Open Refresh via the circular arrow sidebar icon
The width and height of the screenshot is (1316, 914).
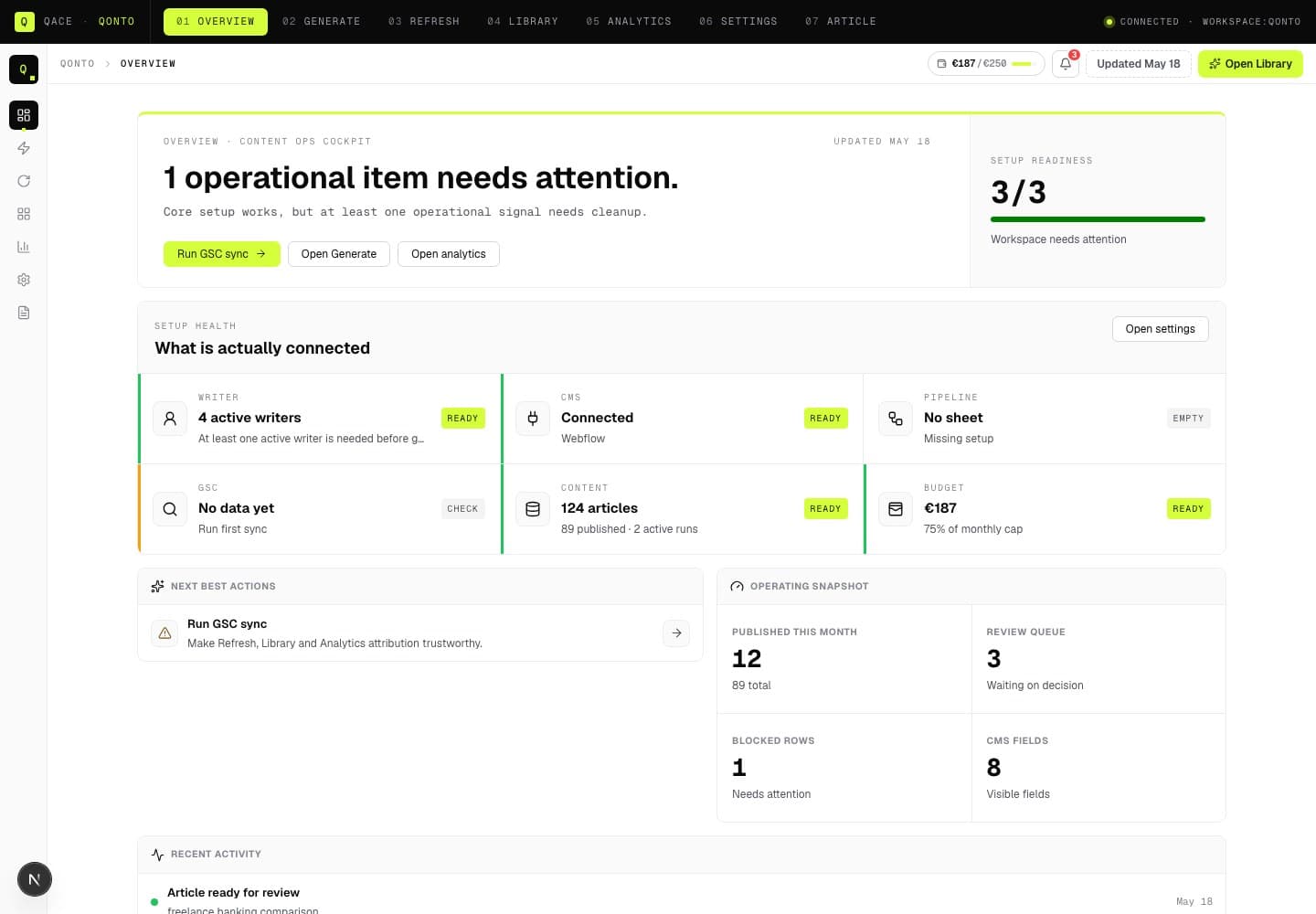tap(24, 181)
